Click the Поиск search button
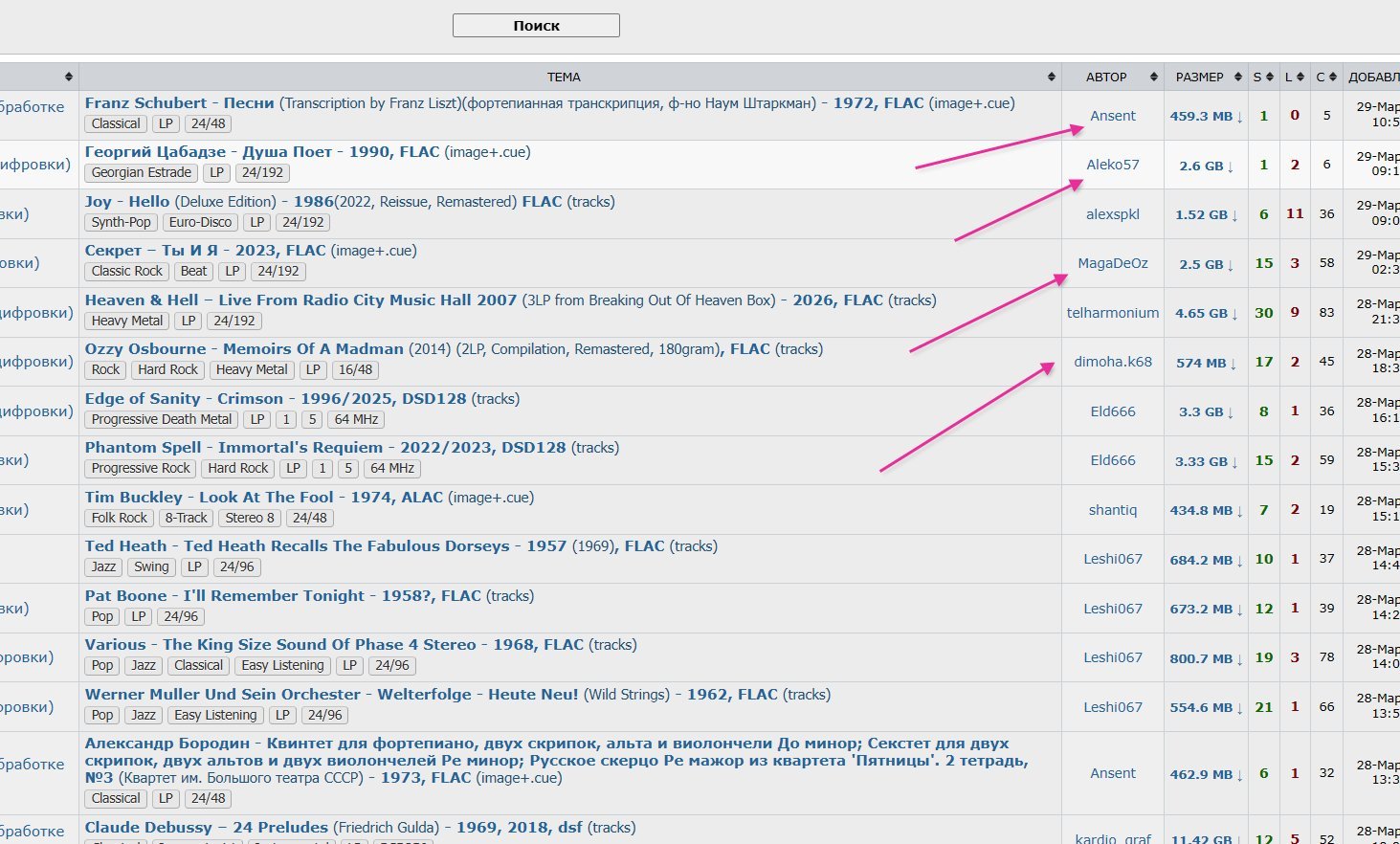This screenshot has height=844, width=1400. (536, 26)
